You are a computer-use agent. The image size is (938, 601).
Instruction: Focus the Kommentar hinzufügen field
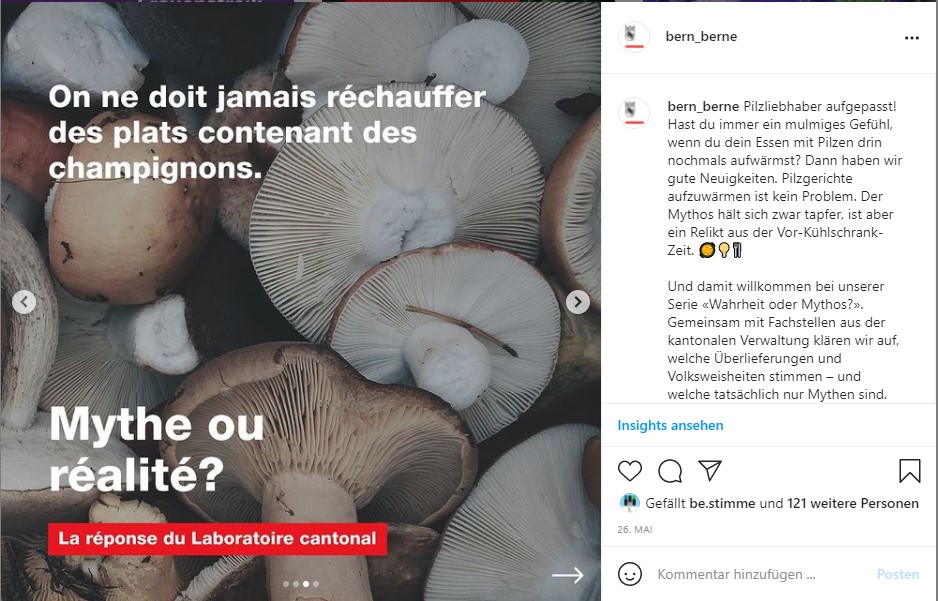coord(760,574)
